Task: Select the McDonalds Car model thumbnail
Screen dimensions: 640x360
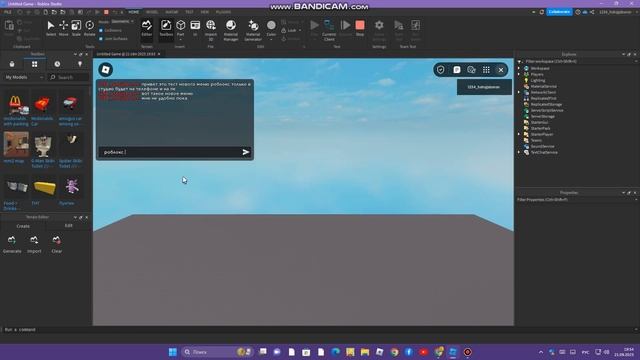Action: (x=43, y=104)
